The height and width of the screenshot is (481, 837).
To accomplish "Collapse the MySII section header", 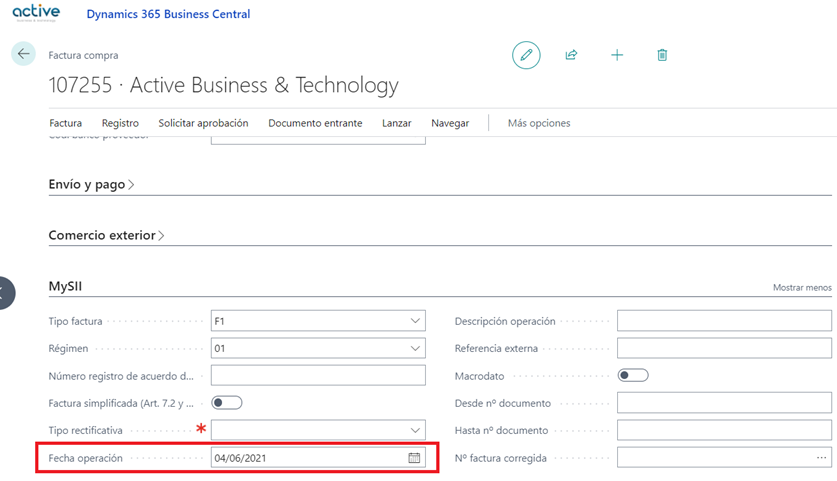I will click(x=65, y=286).
